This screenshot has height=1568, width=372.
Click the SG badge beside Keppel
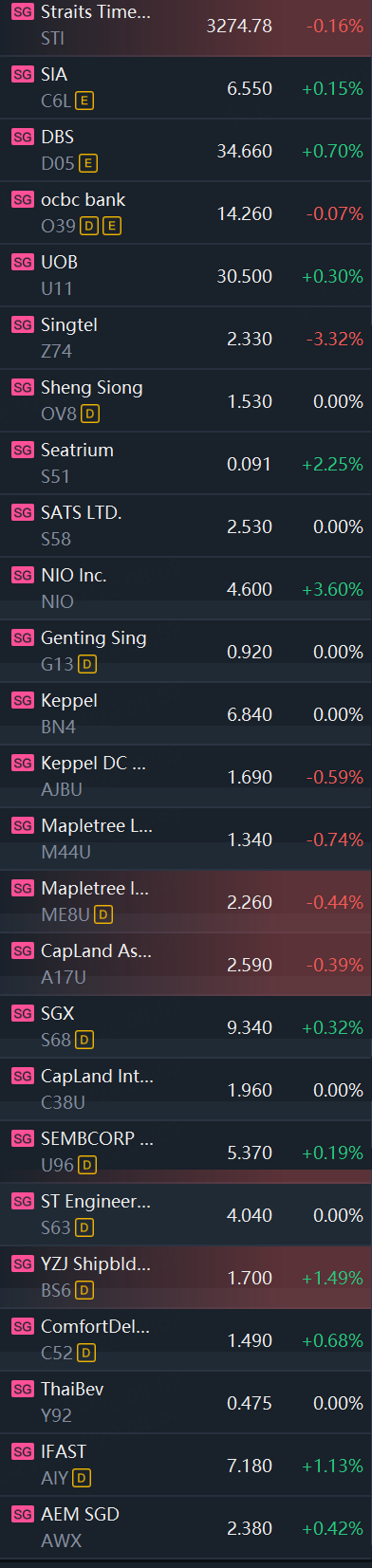click(x=23, y=700)
